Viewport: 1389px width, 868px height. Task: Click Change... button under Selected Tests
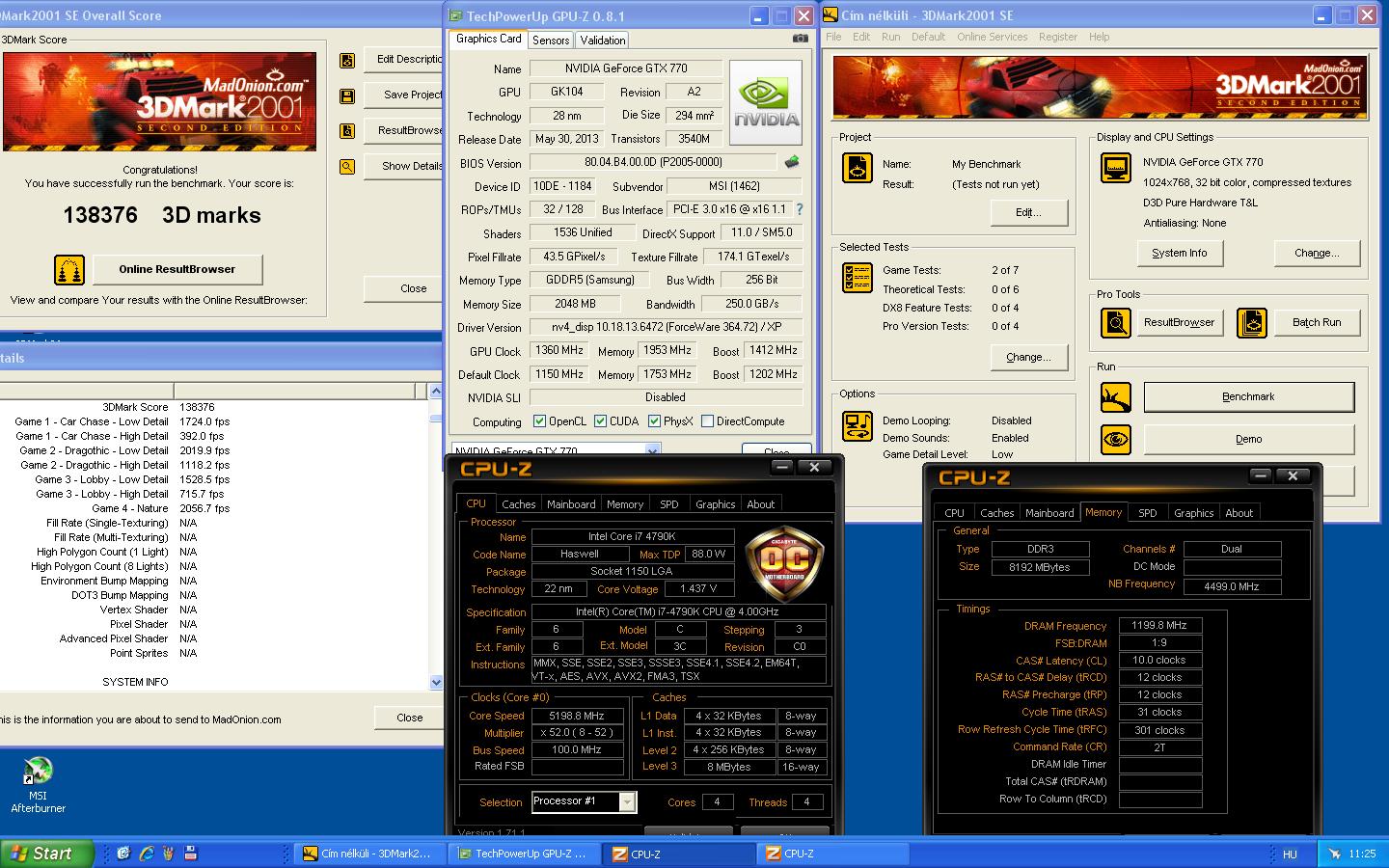click(x=1028, y=357)
